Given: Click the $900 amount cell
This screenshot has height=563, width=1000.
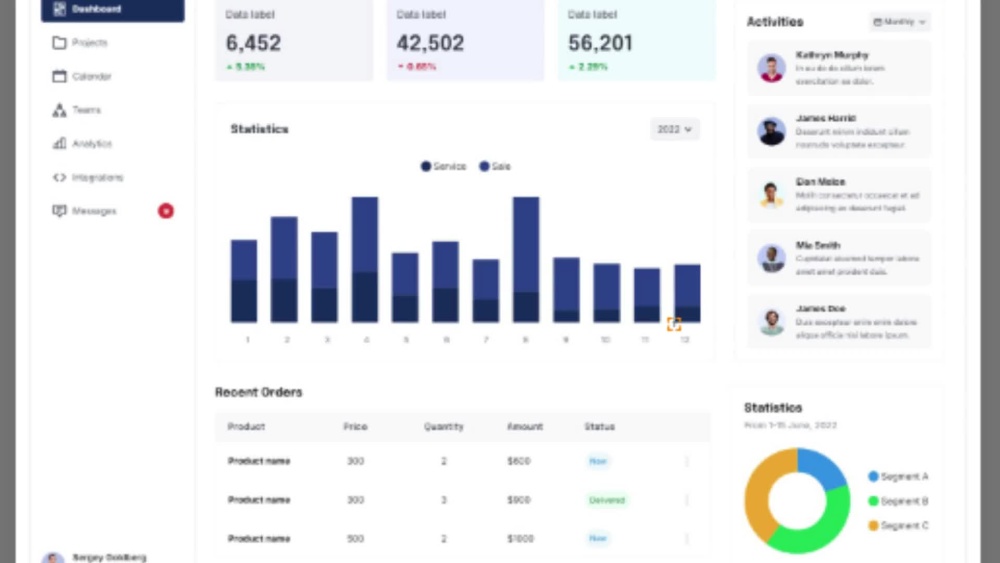Looking at the screenshot, I should pyautogui.click(x=518, y=500).
